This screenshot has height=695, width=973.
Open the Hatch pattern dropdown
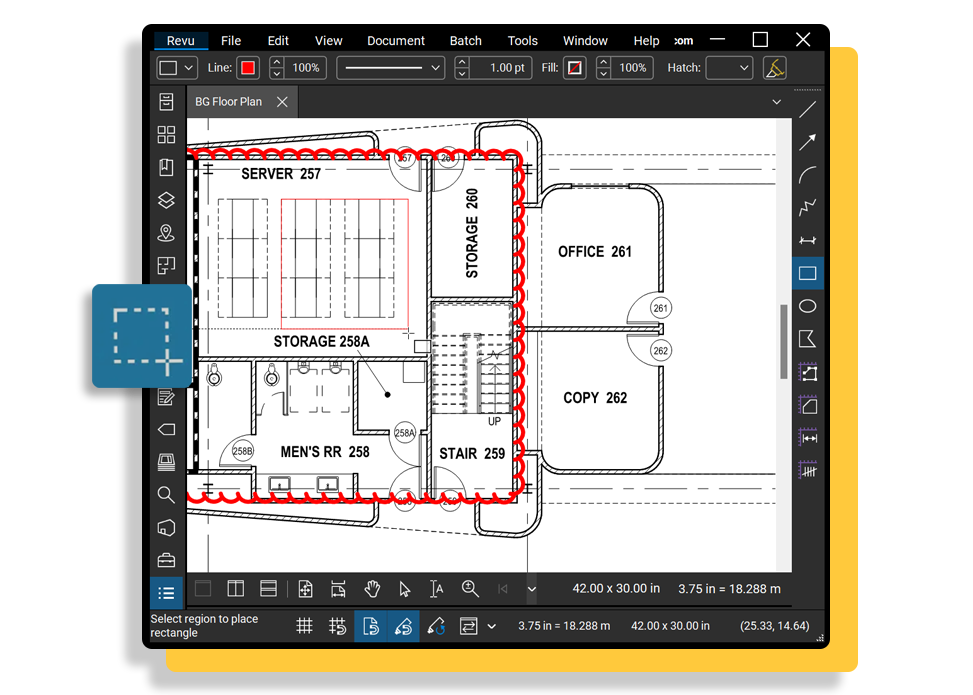tap(728, 68)
